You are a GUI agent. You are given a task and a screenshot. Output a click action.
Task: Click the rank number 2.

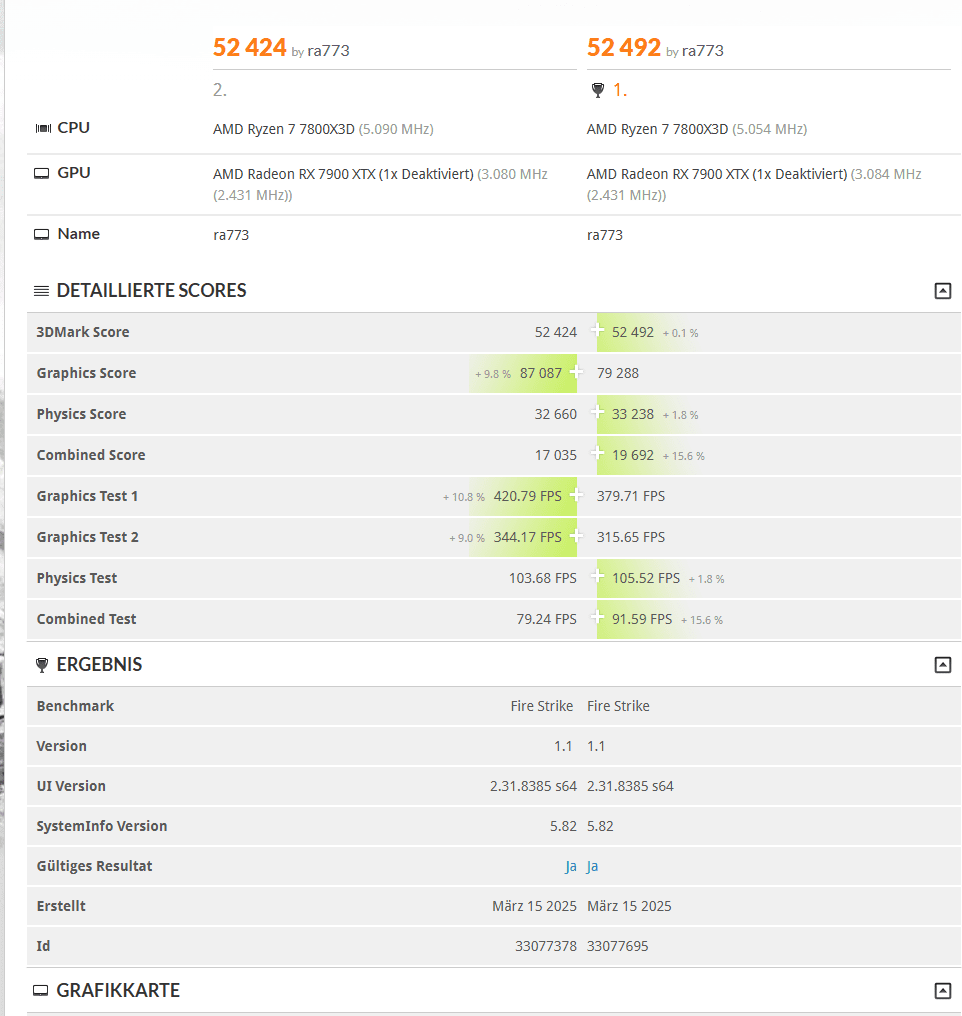point(220,90)
